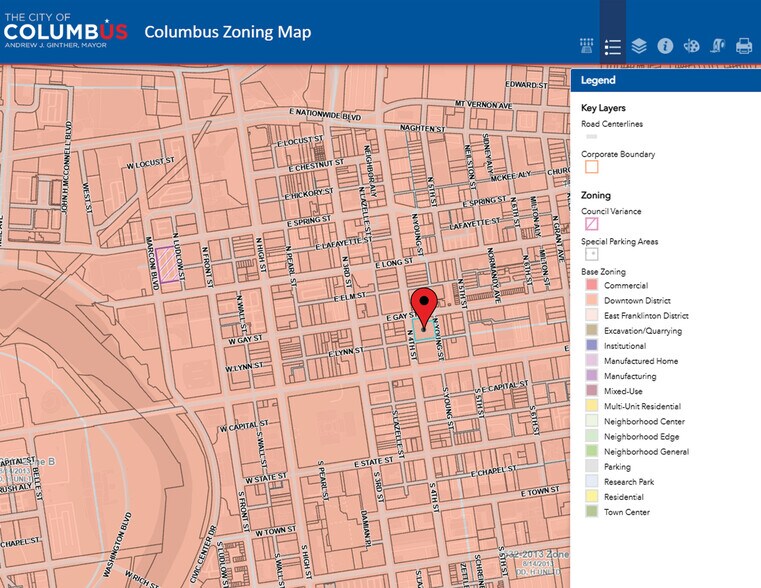Click the Multi-Unit Residential legend swatch
The height and width of the screenshot is (588, 761).
pyautogui.click(x=592, y=407)
